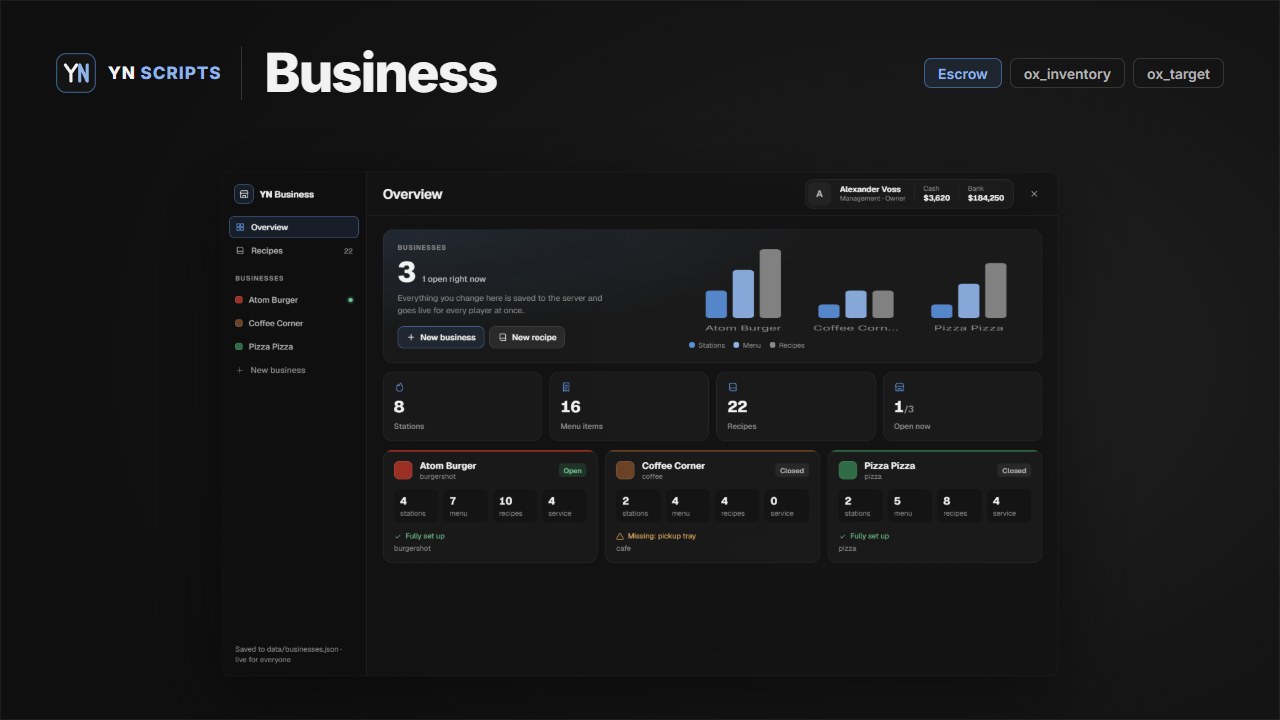Viewport: 1280px width, 720px height.
Task: Click the Stations legend color dot
Action: 692,345
